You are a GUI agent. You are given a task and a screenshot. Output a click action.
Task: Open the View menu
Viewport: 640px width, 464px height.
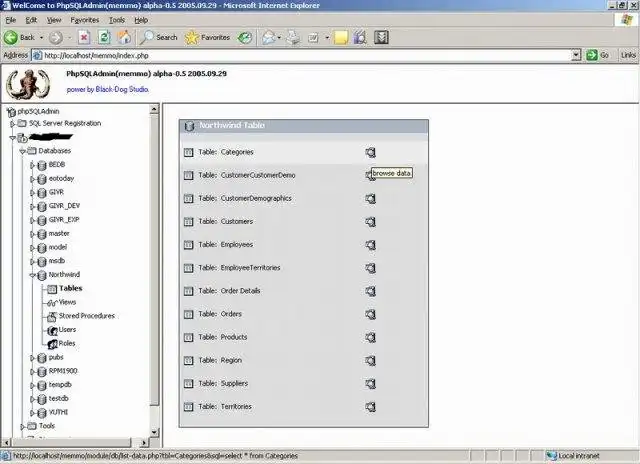[x=54, y=20]
